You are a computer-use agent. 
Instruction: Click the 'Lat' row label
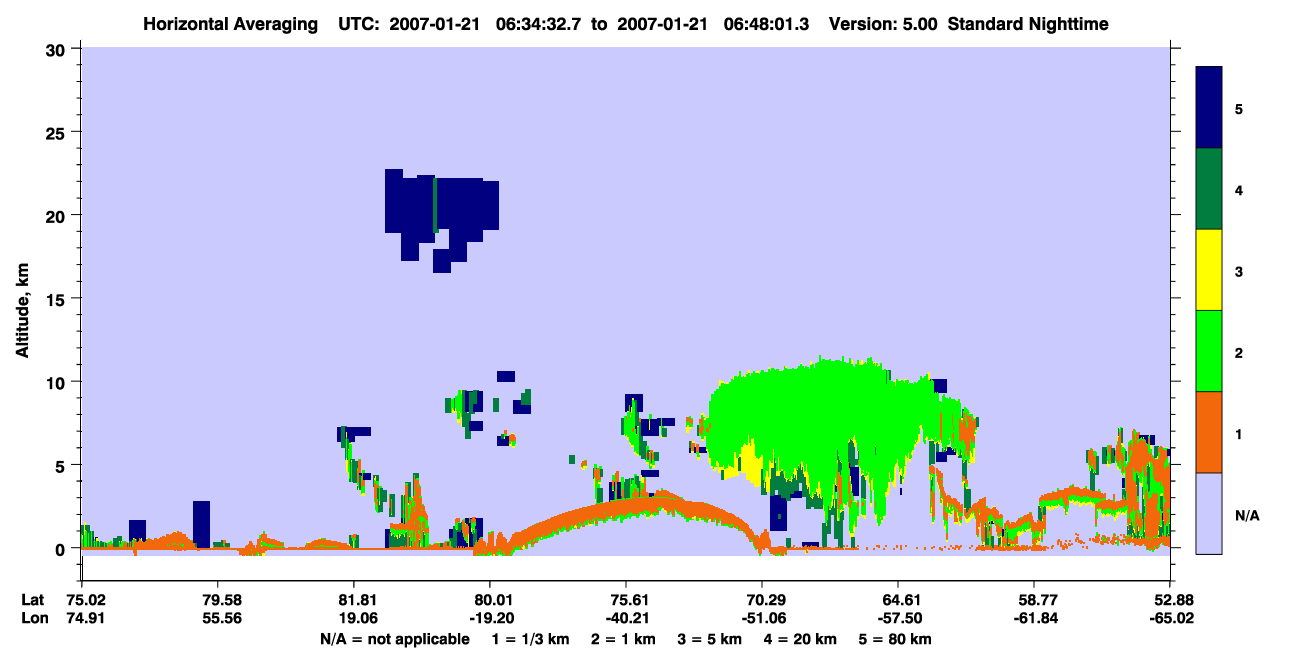[x=32, y=600]
